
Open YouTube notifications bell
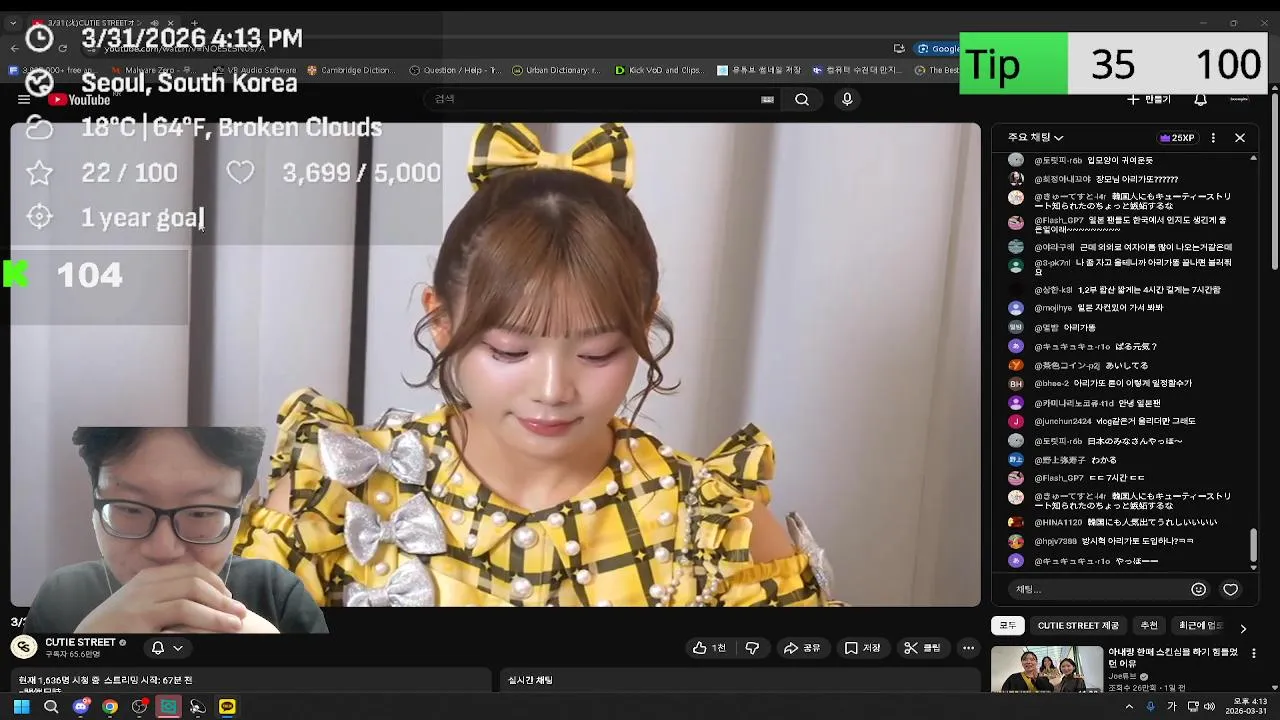pyautogui.click(x=1201, y=99)
